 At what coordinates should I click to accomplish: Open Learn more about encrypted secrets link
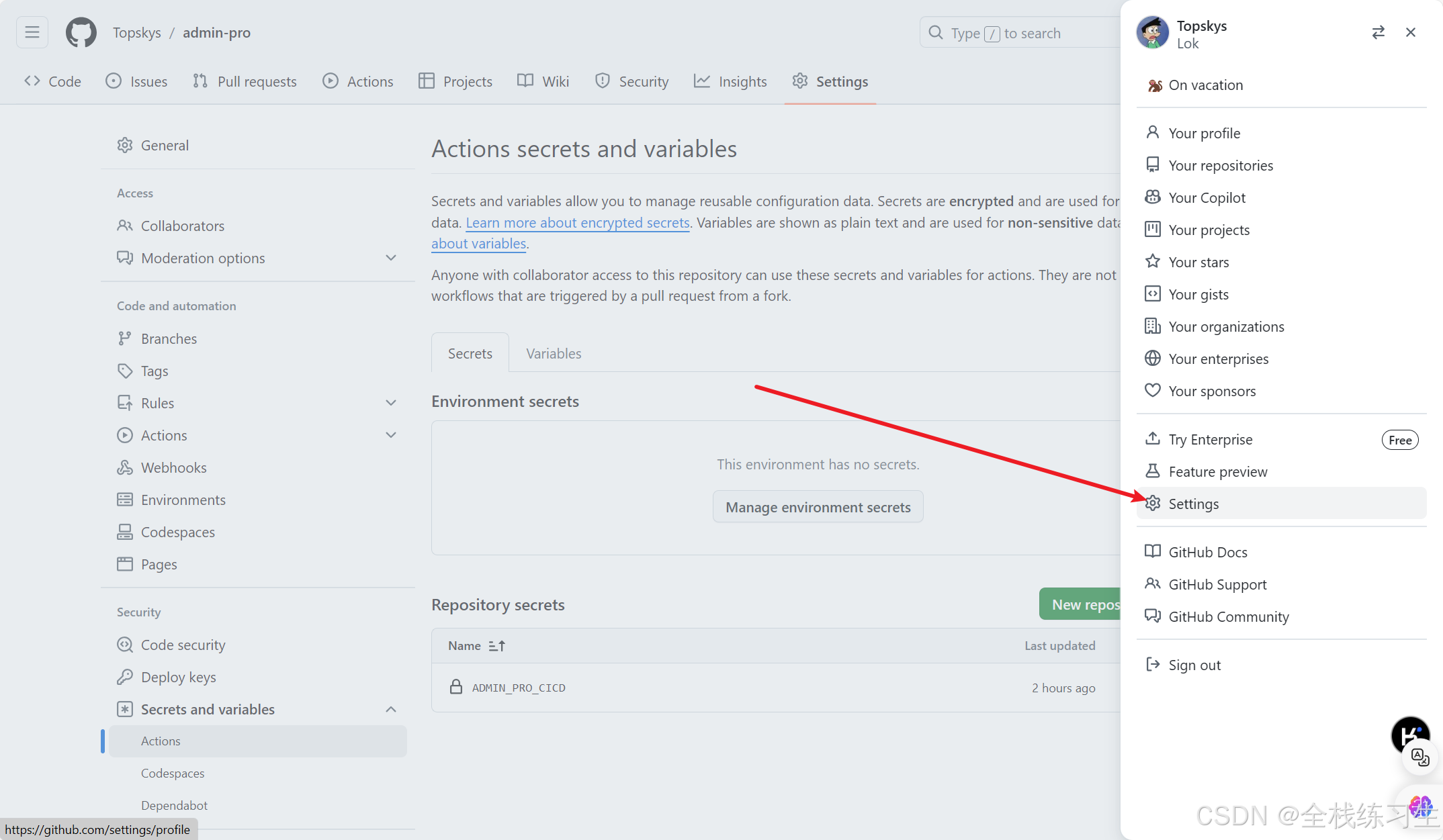coord(578,222)
